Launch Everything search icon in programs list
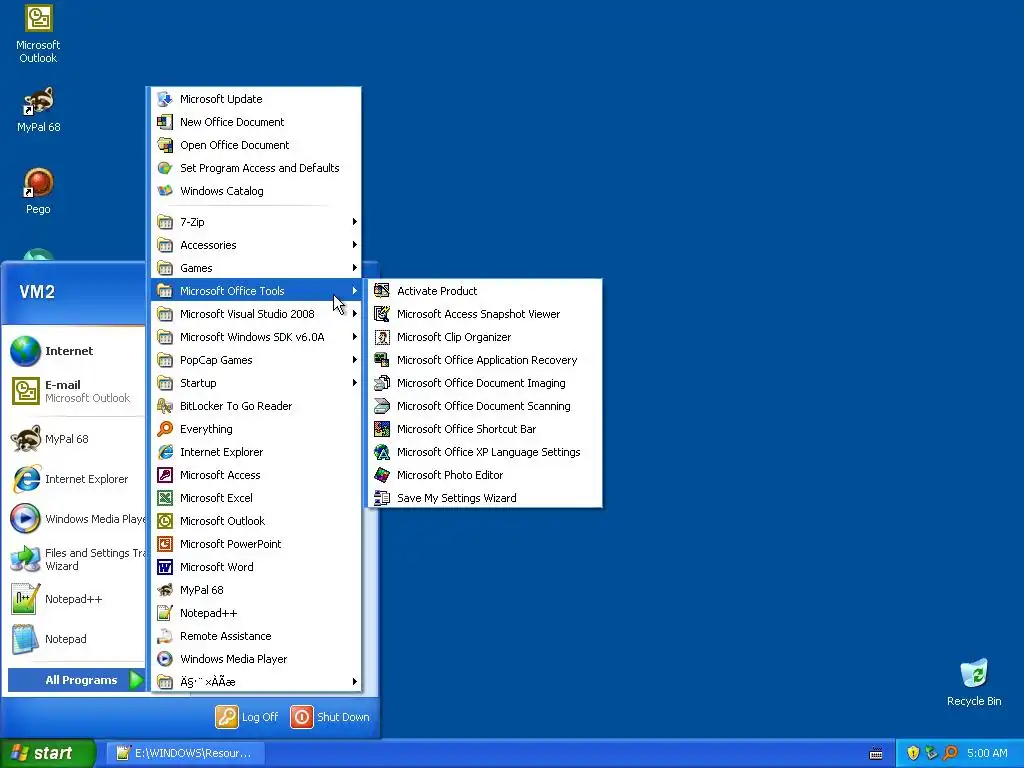Viewport: 1024px width, 768px height. [x=165, y=428]
